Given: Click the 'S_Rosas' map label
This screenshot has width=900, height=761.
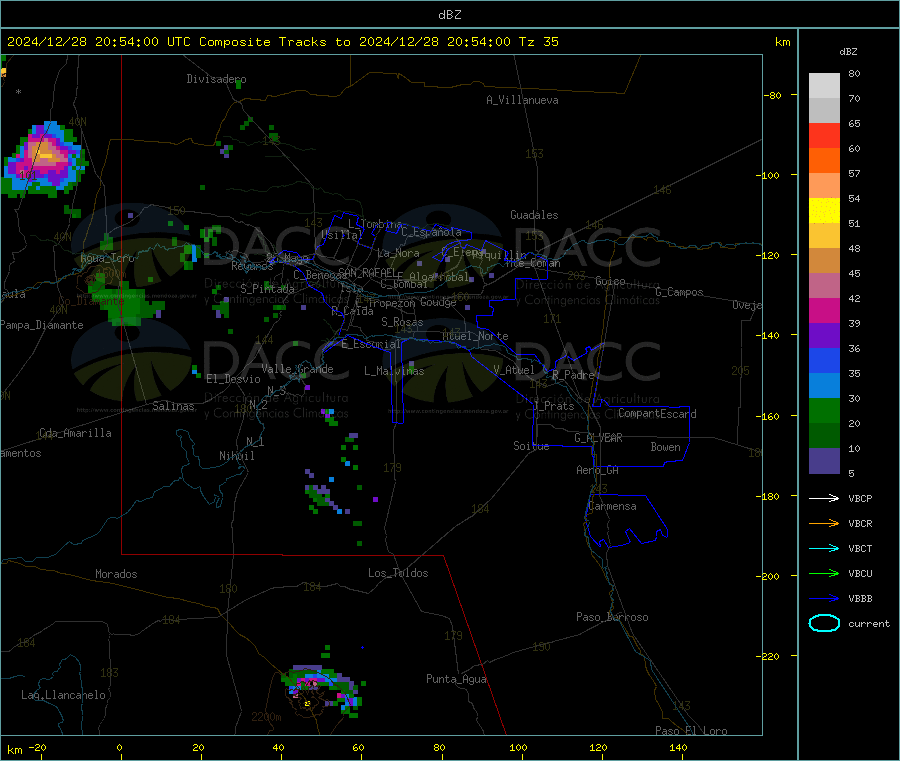Looking at the screenshot, I should pyautogui.click(x=402, y=322).
